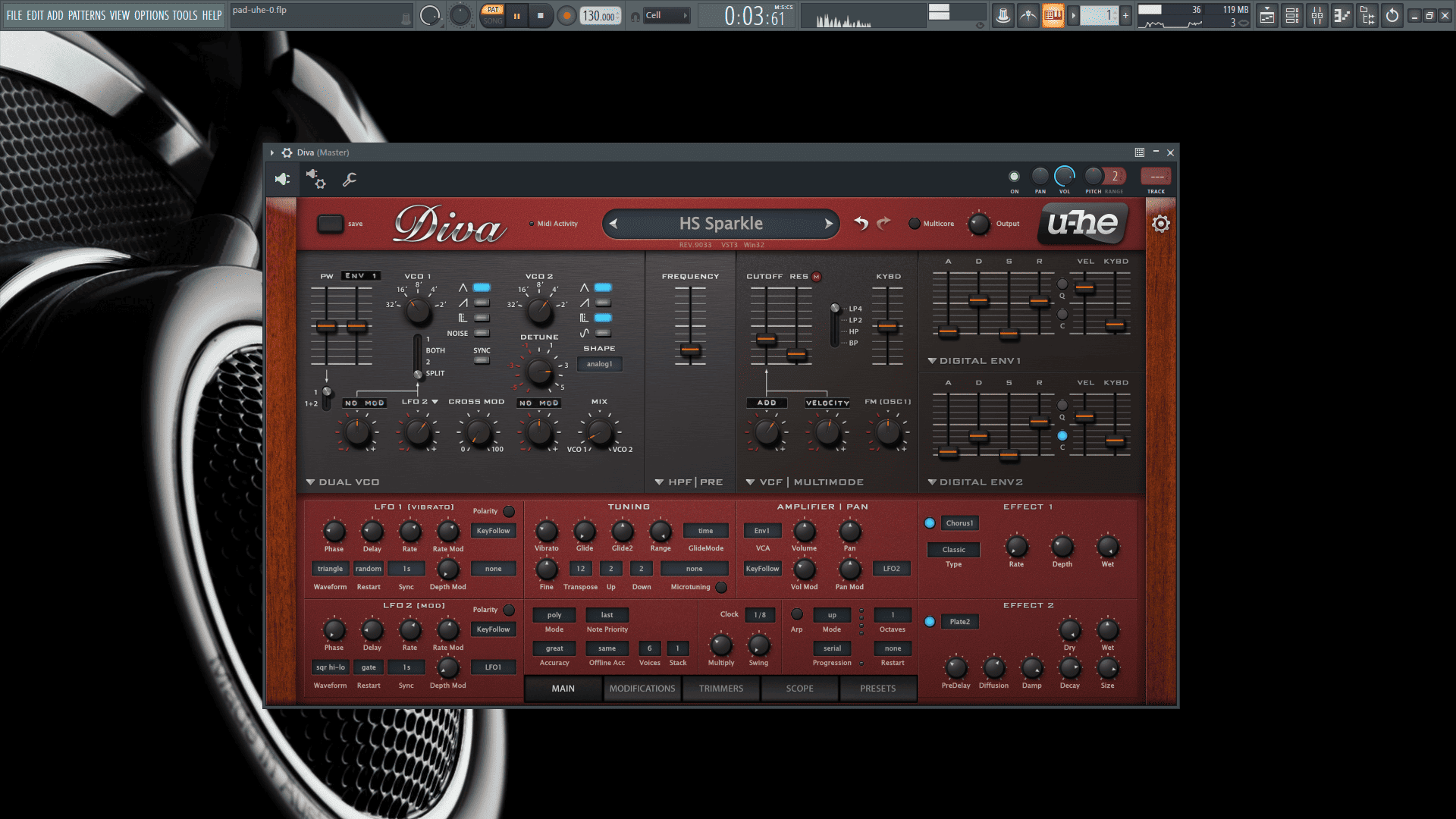The image size is (1456, 819).
Task: Open the wrapper detailed settings gear icon
Action: 315,179
